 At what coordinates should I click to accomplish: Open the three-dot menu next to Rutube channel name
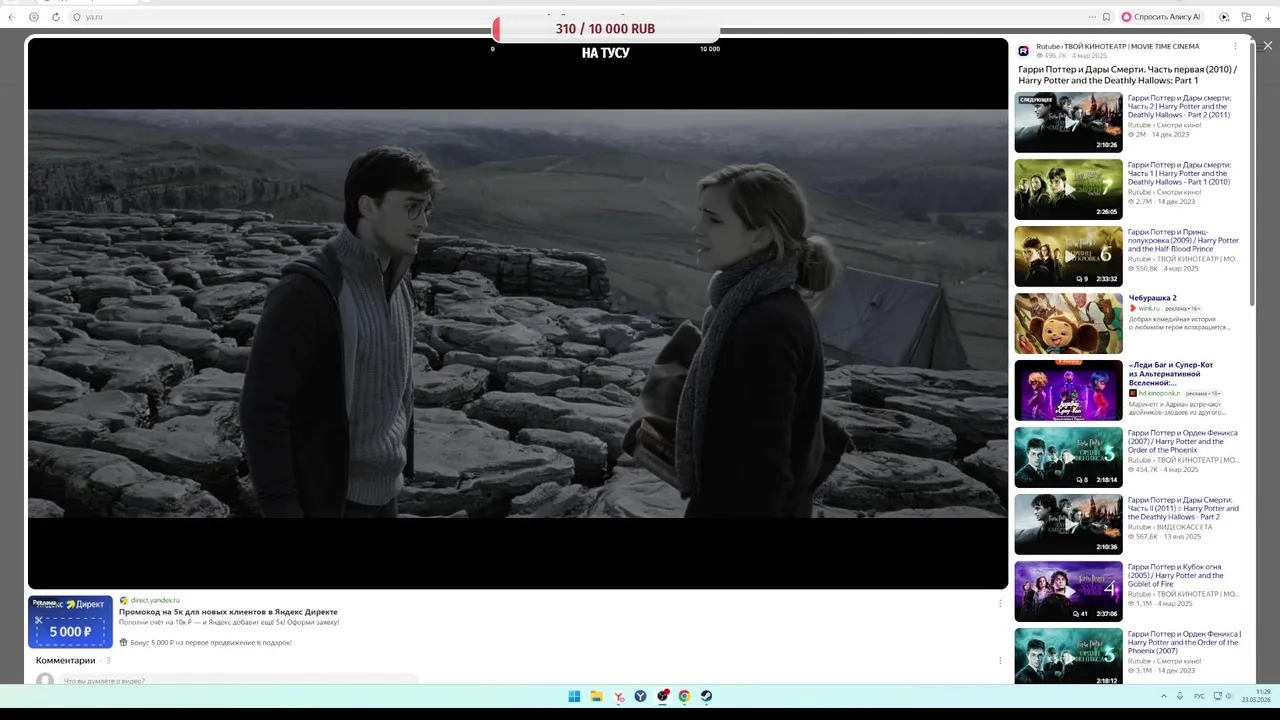[x=1235, y=46]
